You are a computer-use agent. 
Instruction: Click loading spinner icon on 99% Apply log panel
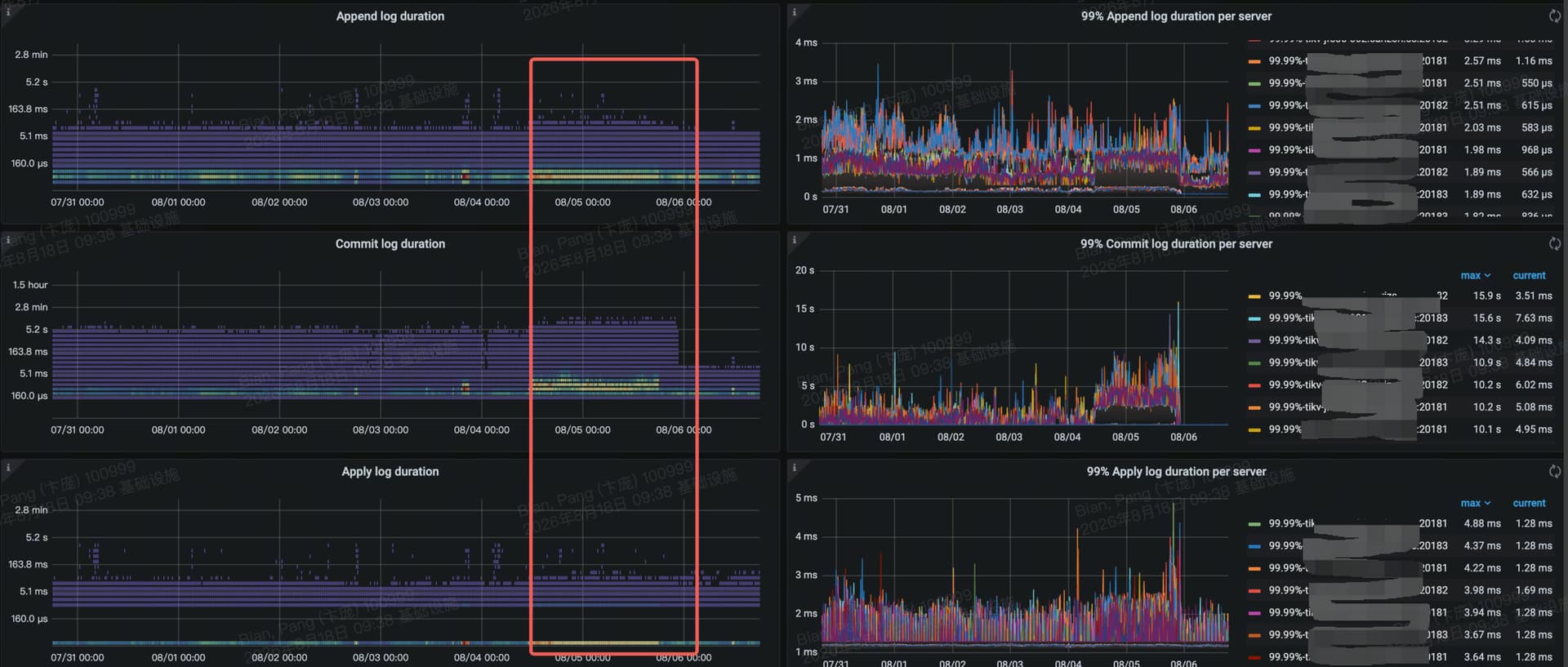click(x=1555, y=471)
